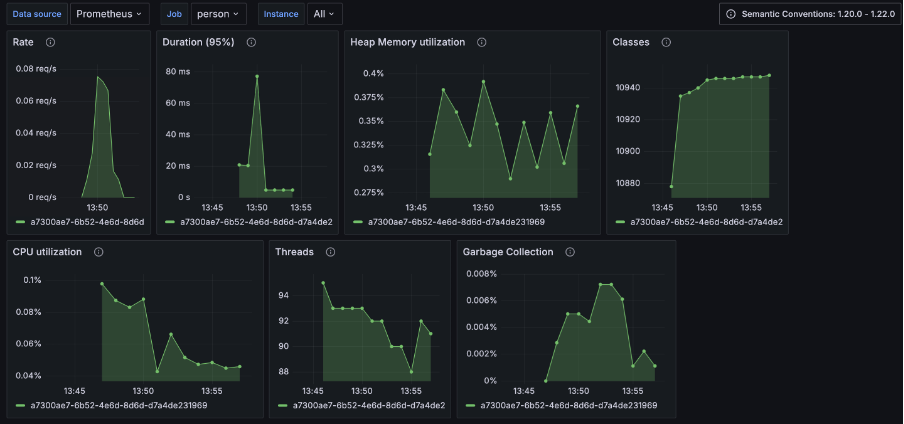Viewport: 904px width, 424px height.
Task: Open the Heap Memory utilization panel title
Action: (407, 42)
